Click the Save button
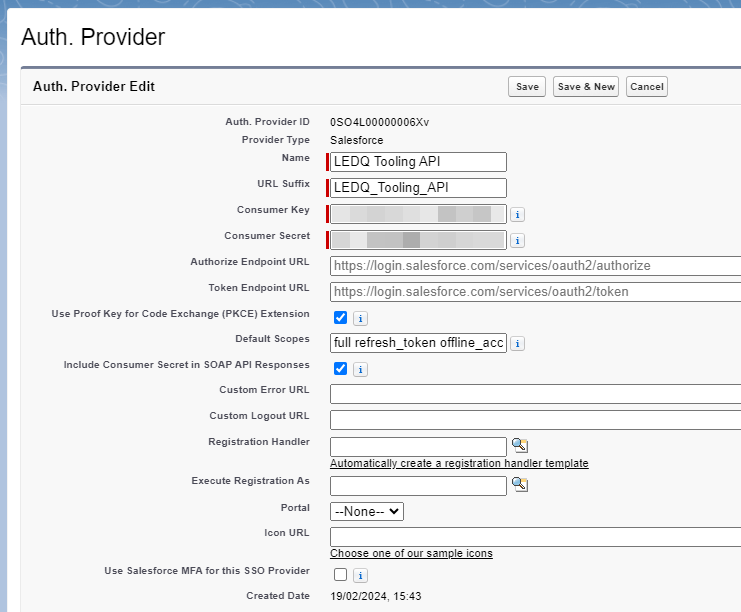This screenshot has height=612, width=741. click(x=527, y=86)
